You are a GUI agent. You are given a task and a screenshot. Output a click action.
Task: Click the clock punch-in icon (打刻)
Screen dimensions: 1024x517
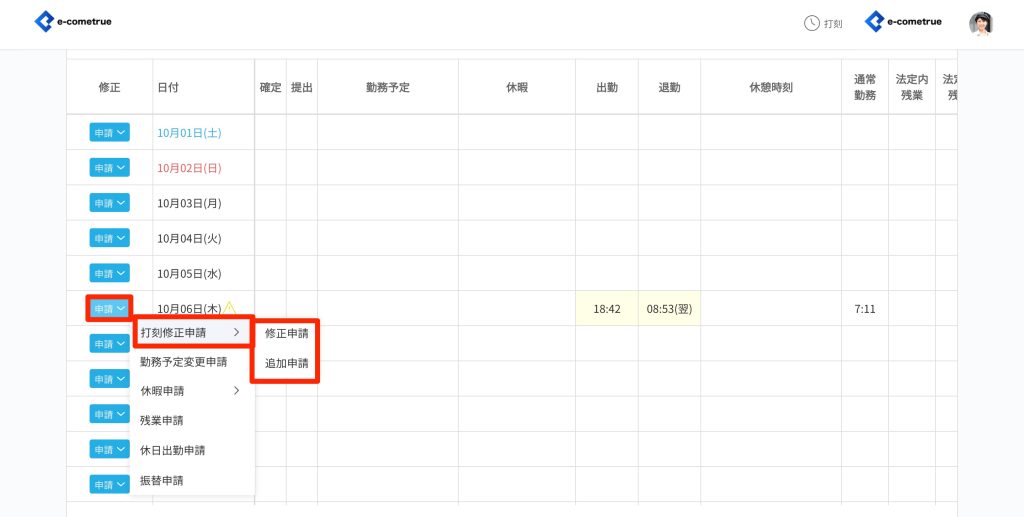point(823,23)
